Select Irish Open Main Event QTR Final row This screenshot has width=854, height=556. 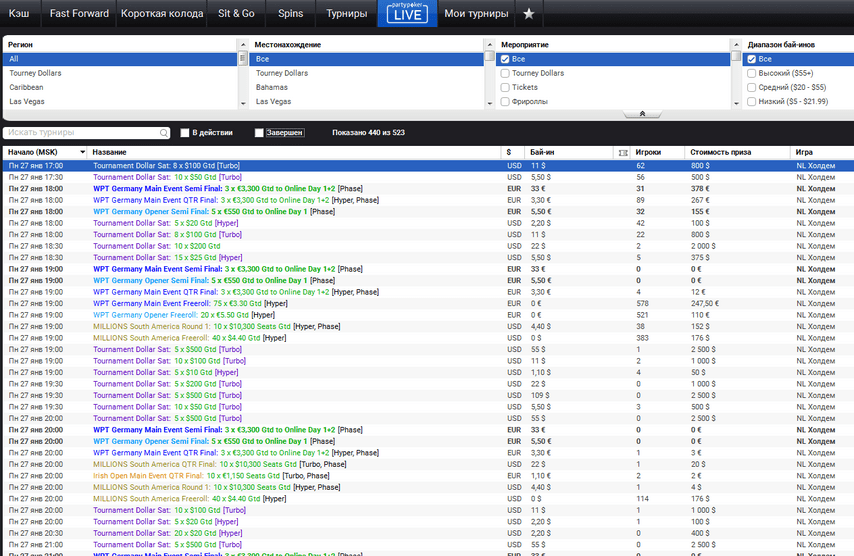(x=428, y=475)
